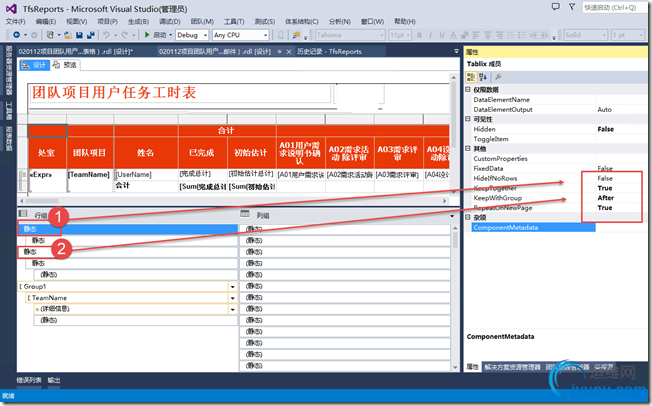Toggle italic formatting
Viewport: 652px width, 406px height.
(430, 35)
